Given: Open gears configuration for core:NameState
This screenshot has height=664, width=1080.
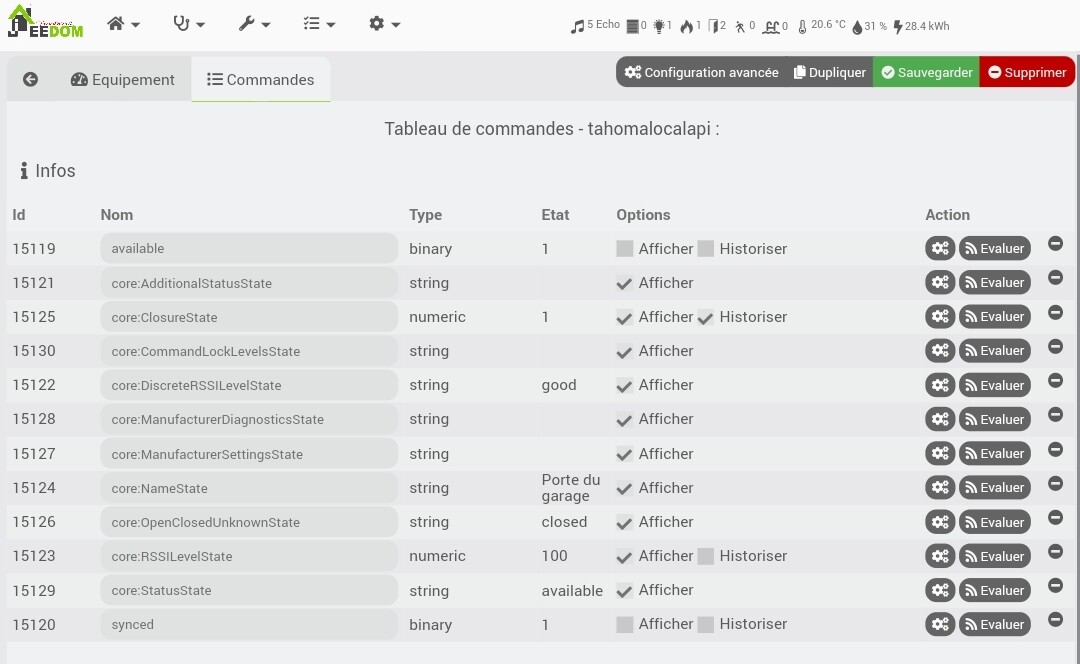Looking at the screenshot, I should (x=940, y=488).
